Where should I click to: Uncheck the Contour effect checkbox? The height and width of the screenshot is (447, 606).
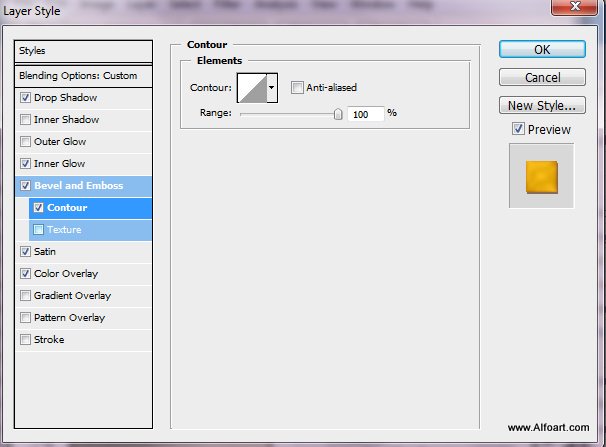pos(38,208)
